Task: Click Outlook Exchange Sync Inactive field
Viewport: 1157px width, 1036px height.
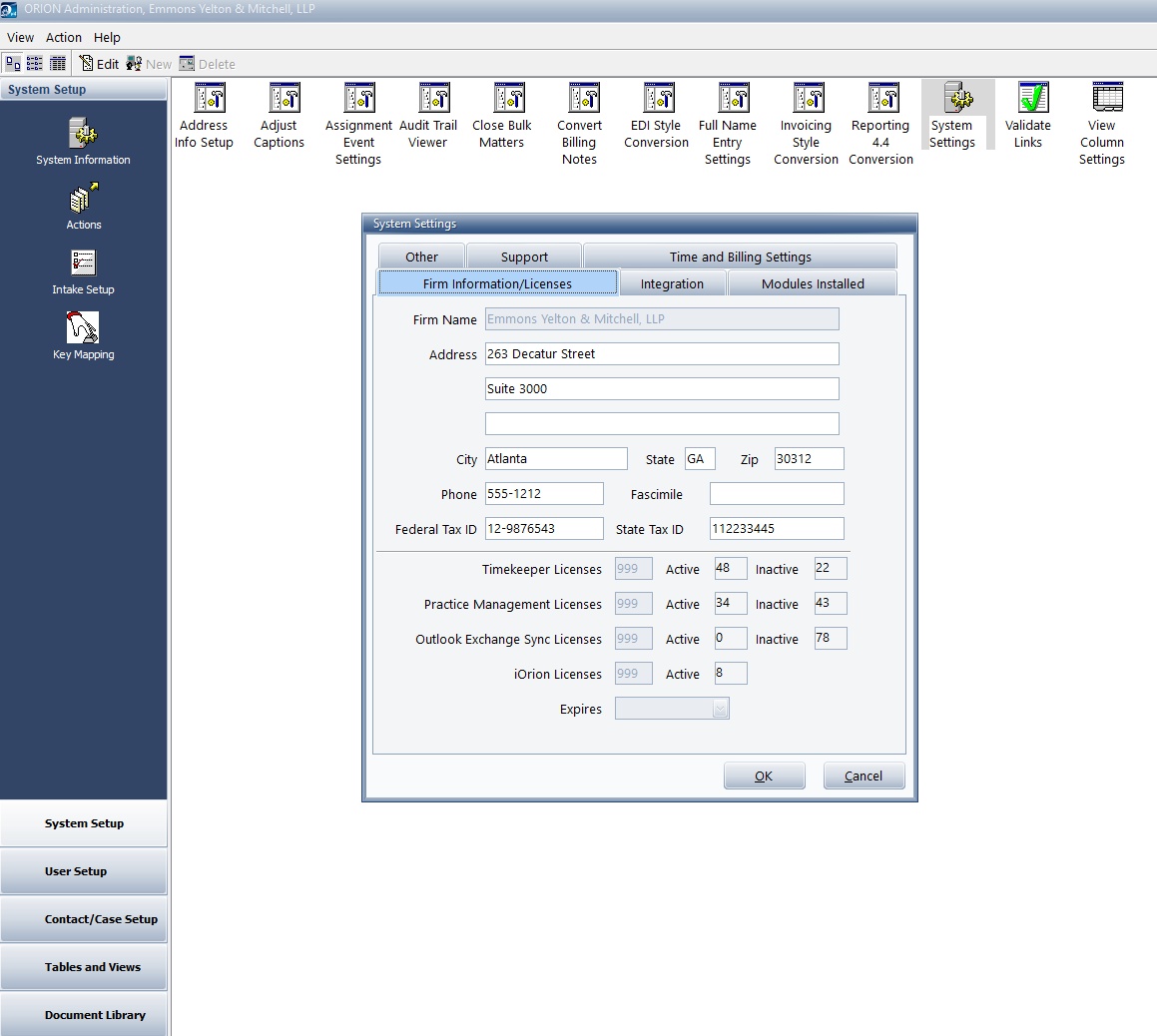Action: click(831, 638)
